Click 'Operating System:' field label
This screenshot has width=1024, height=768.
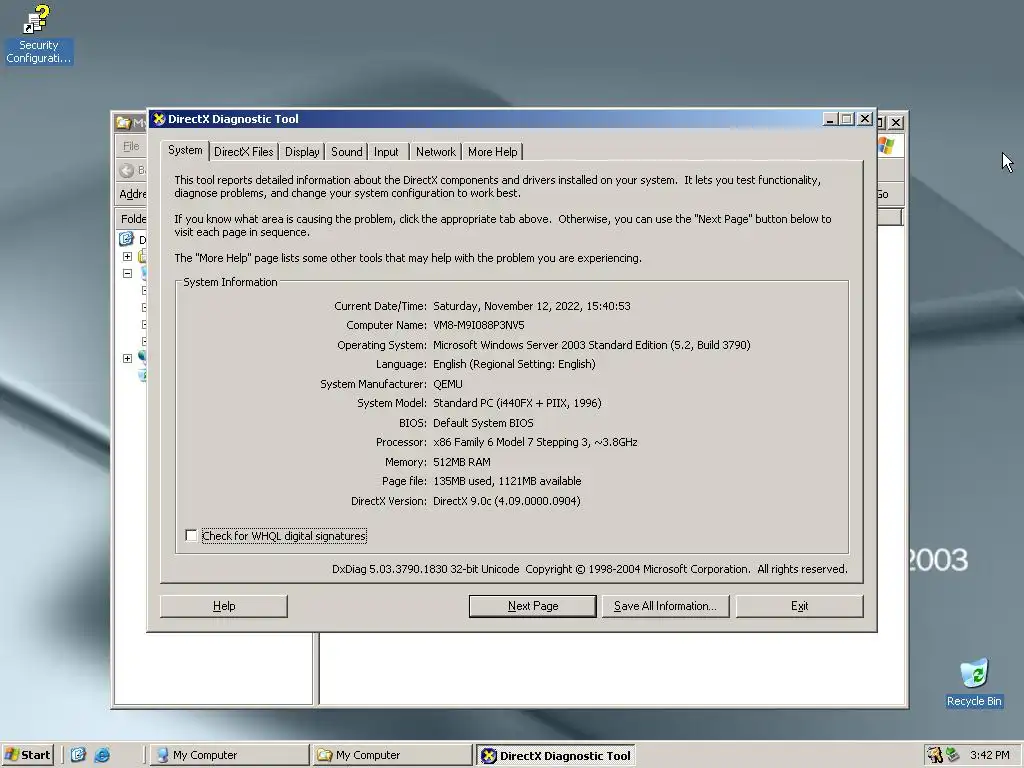coord(382,345)
